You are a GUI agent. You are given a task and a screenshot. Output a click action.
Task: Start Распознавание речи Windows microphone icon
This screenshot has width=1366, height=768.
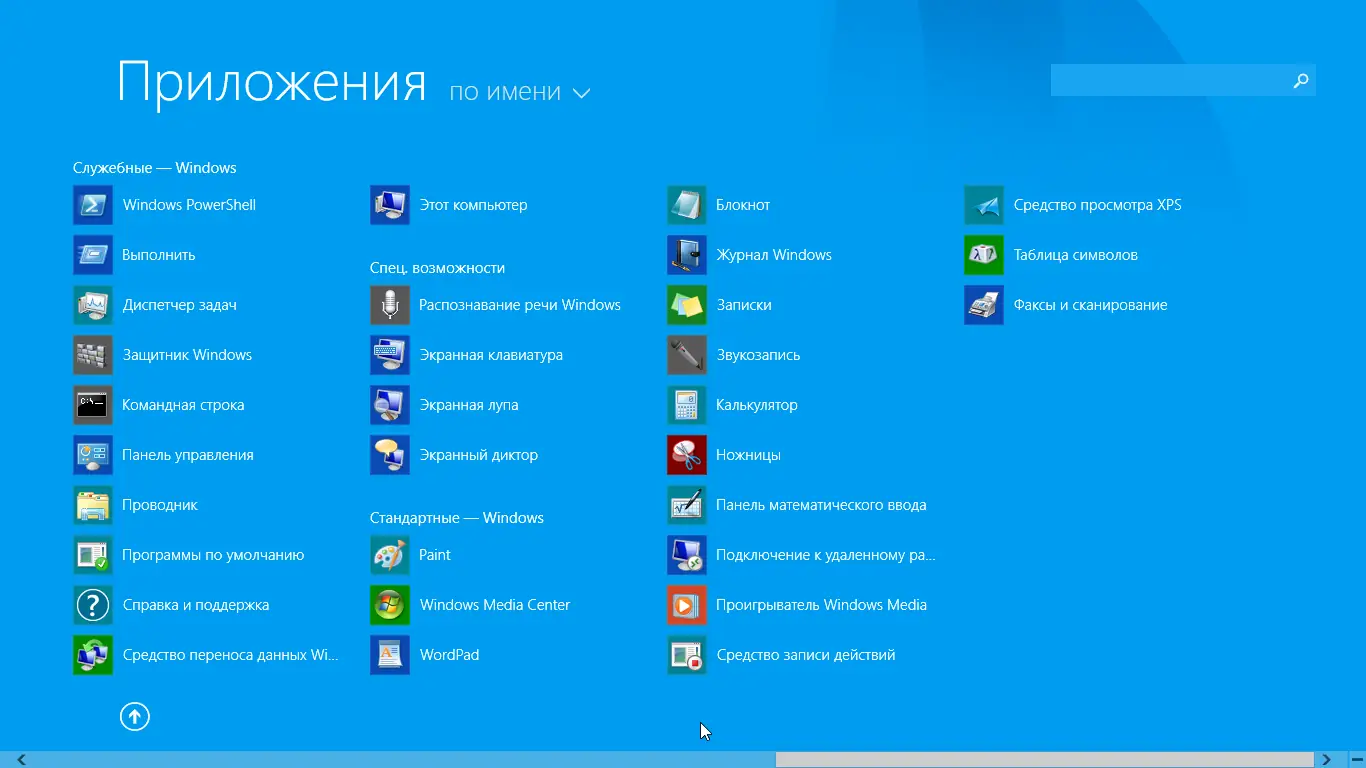tap(390, 305)
